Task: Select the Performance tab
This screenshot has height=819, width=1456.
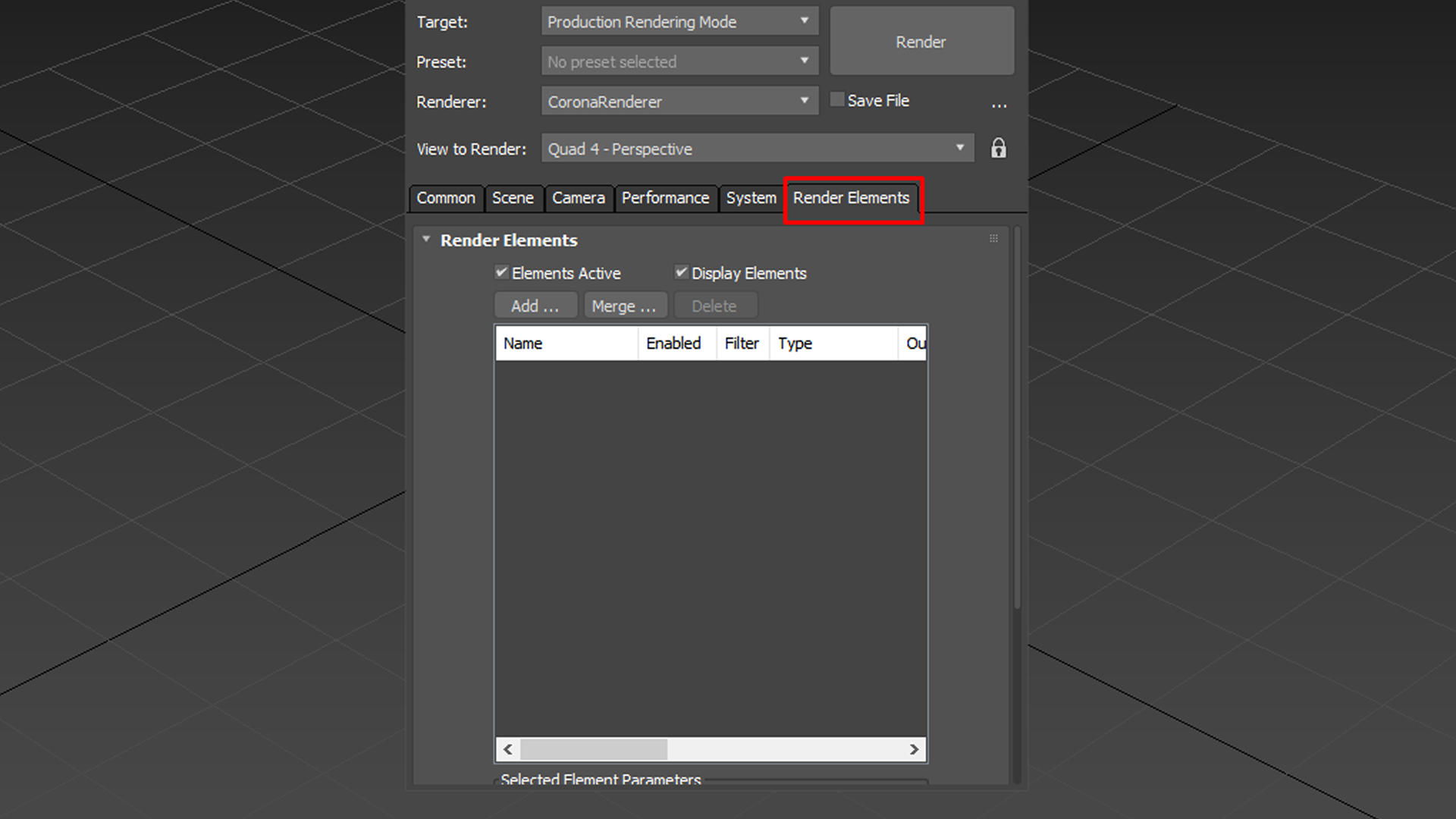Action: [x=666, y=198]
